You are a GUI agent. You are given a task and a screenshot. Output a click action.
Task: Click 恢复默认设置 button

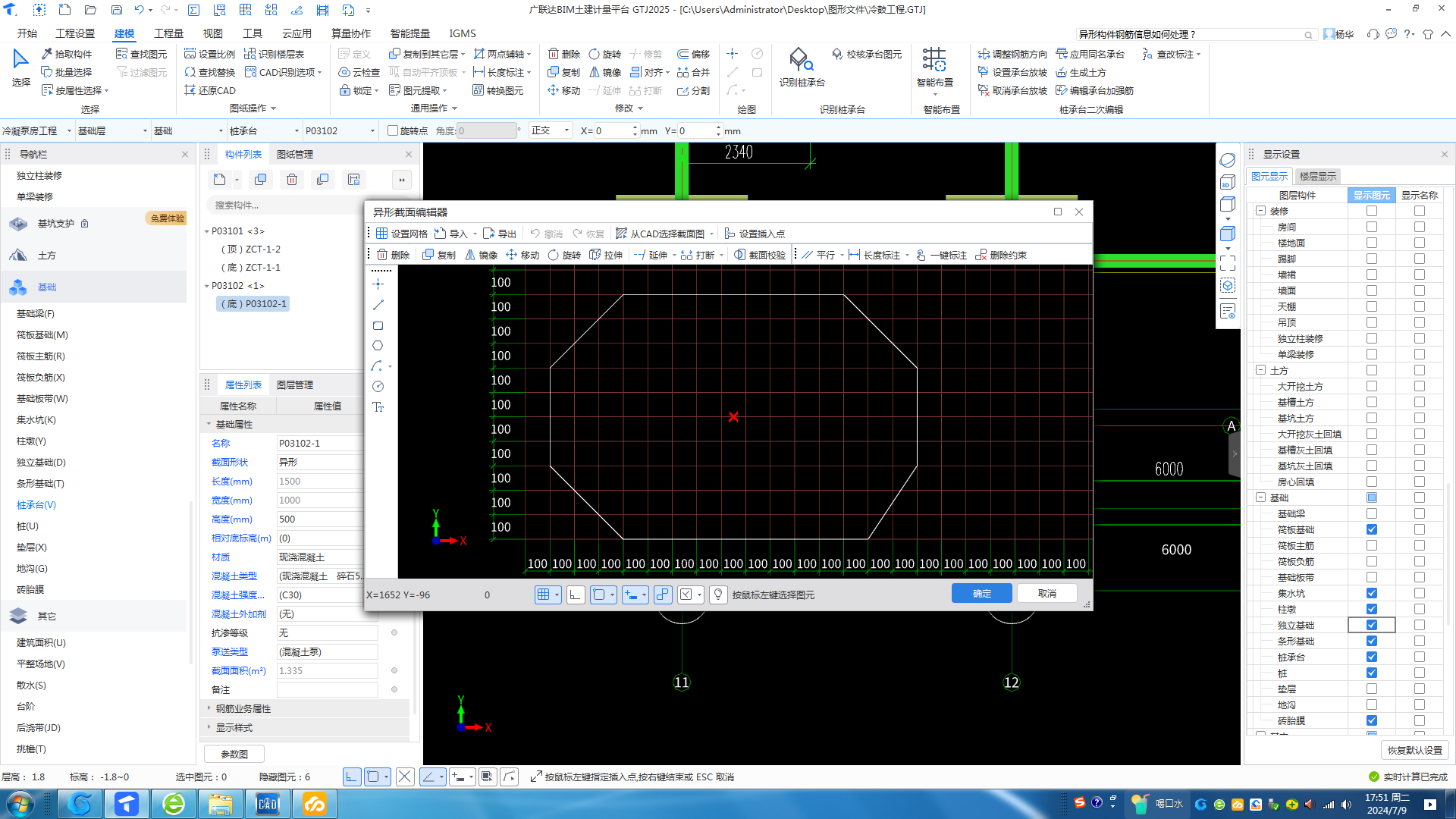(x=1414, y=750)
